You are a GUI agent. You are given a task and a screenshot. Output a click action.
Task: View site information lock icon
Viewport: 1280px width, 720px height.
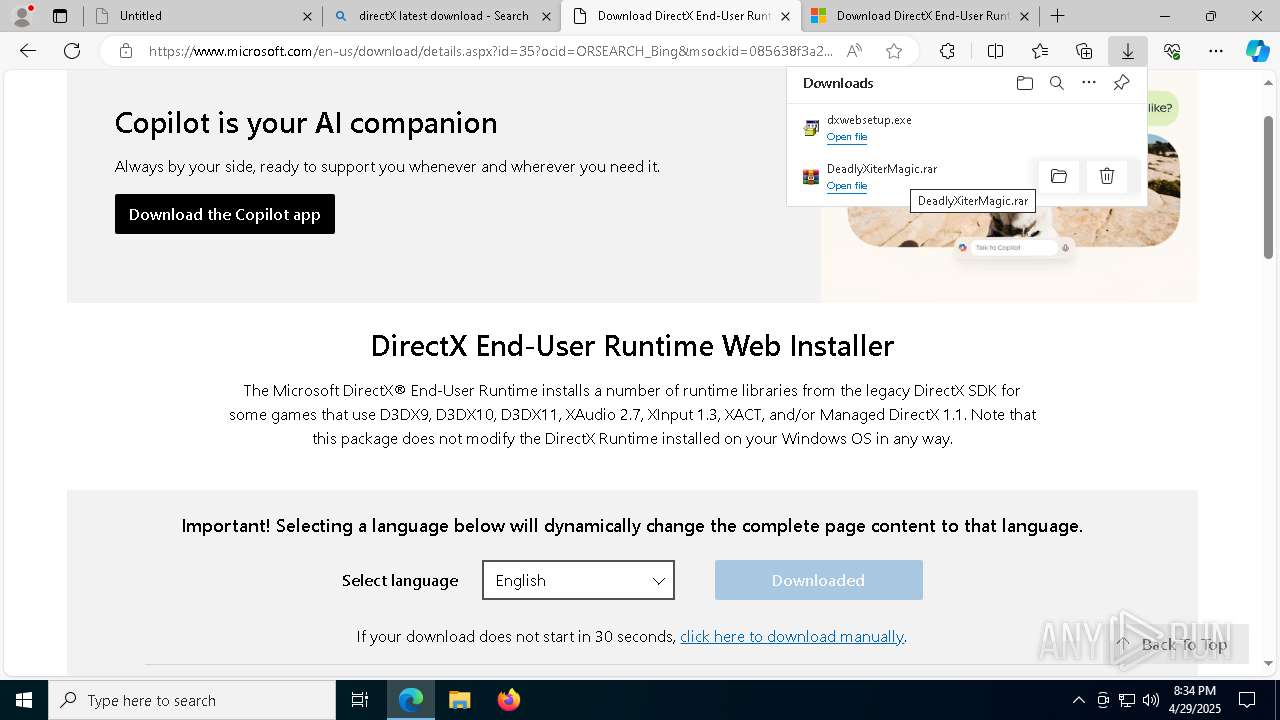point(126,51)
